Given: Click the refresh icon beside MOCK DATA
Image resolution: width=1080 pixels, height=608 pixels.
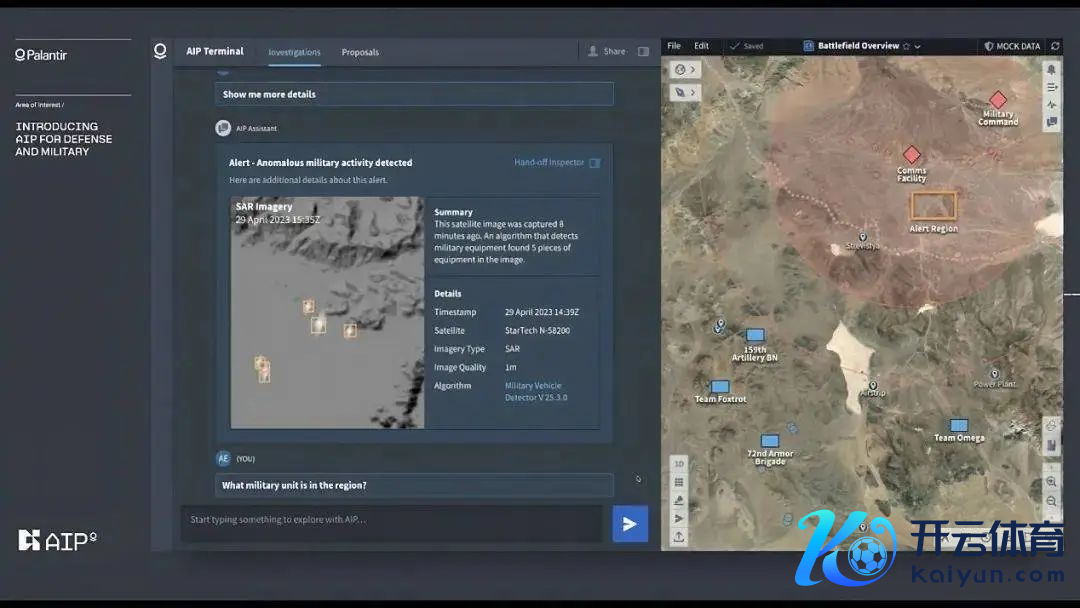Looking at the screenshot, I should 1054,46.
